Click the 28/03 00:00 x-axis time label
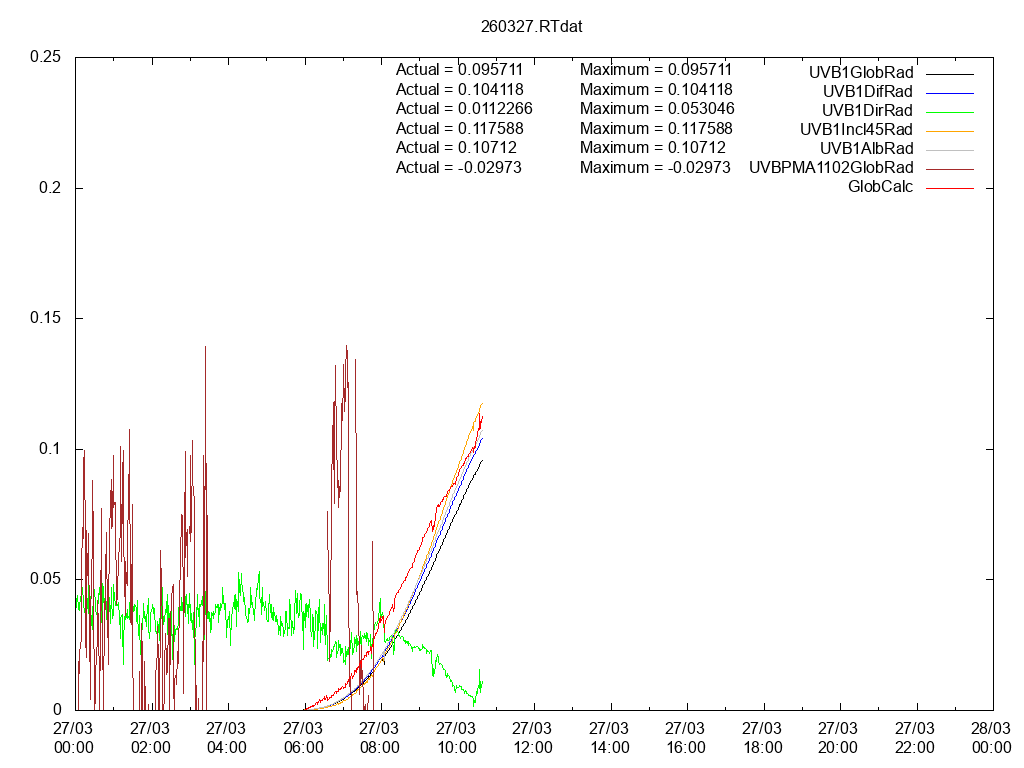Viewport: 1024px width, 768px height. tap(991, 738)
